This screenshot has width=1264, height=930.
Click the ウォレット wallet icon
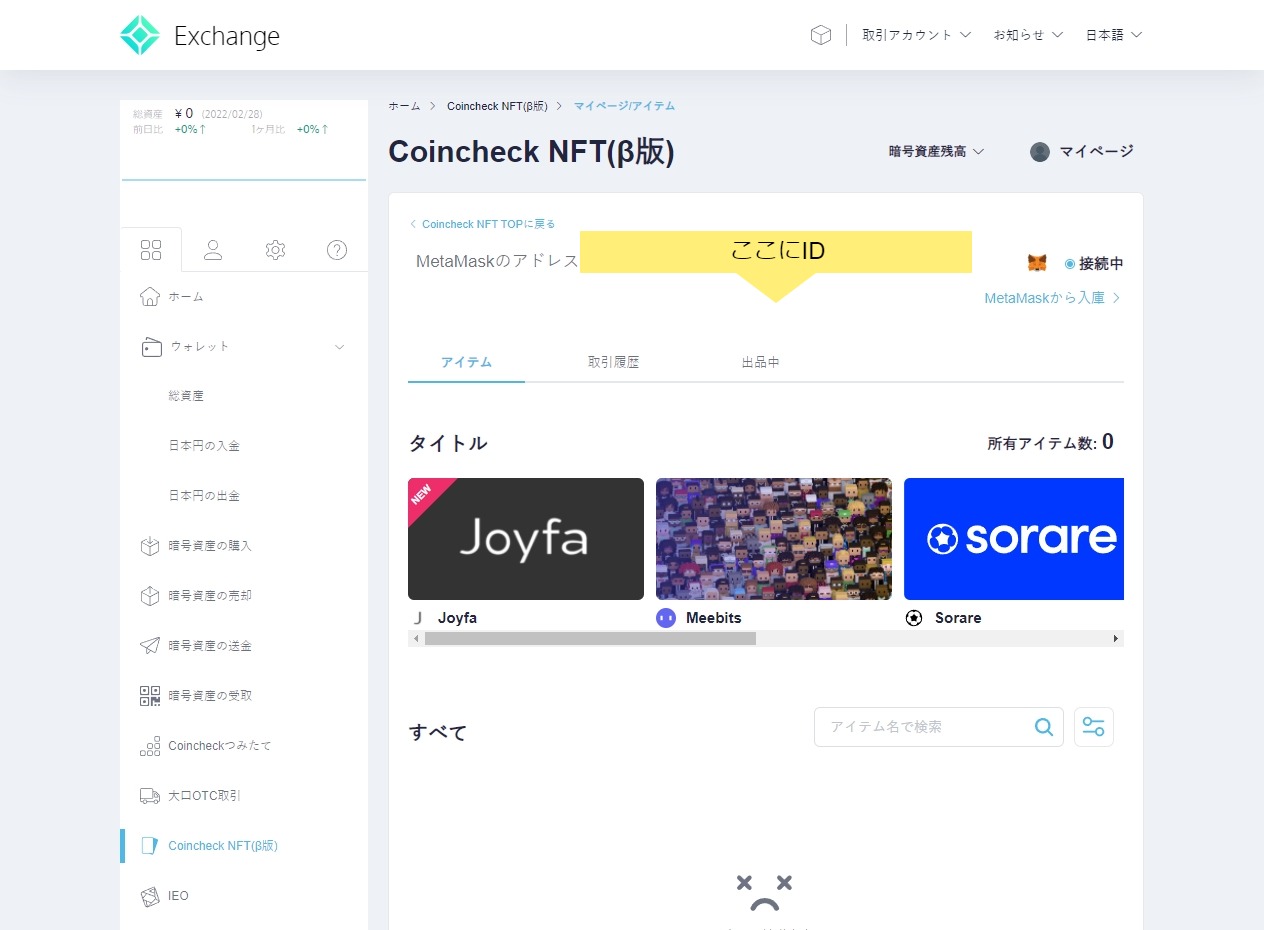tap(150, 346)
